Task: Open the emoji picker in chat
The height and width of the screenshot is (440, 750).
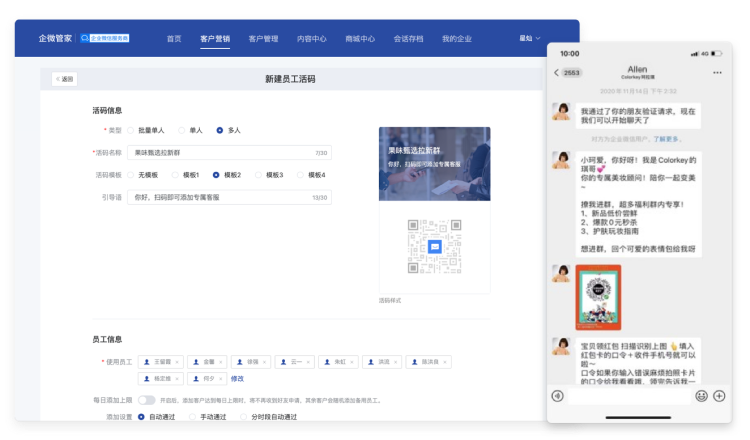Action: click(702, 395)
